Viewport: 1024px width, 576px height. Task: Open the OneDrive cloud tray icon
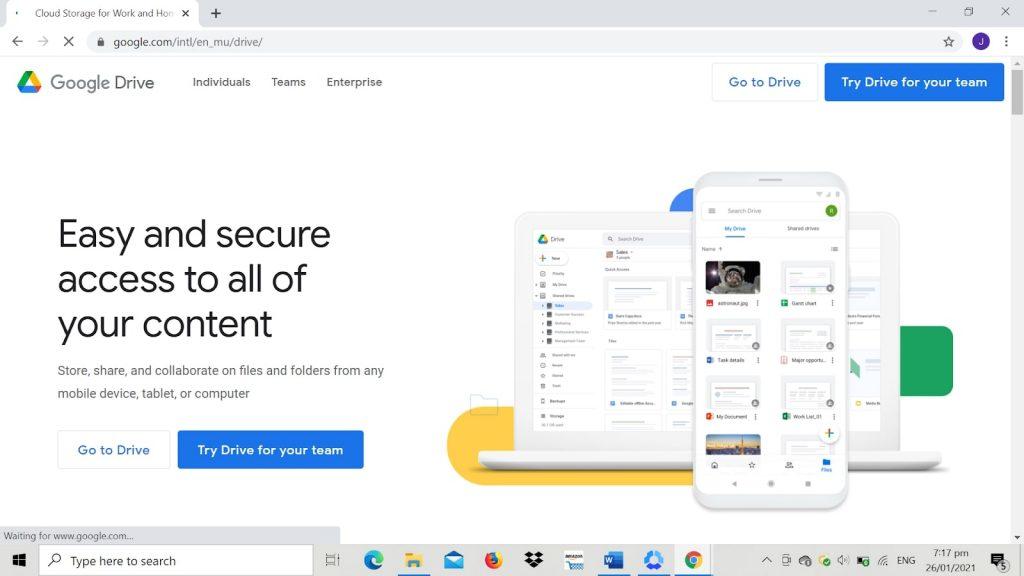(x=805, y=561)
